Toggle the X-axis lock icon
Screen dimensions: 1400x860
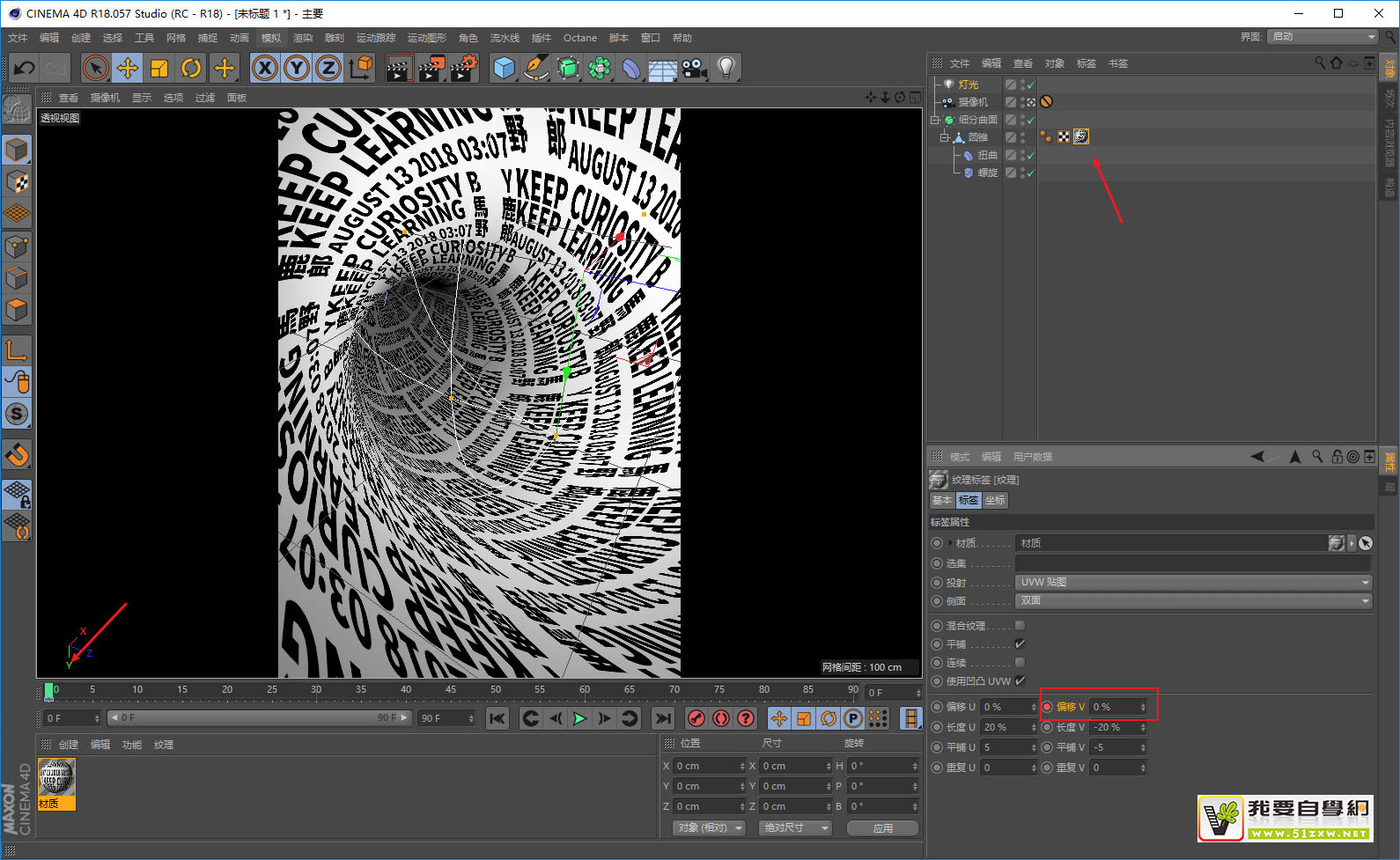pyautogui.click(x=265, y=68)
